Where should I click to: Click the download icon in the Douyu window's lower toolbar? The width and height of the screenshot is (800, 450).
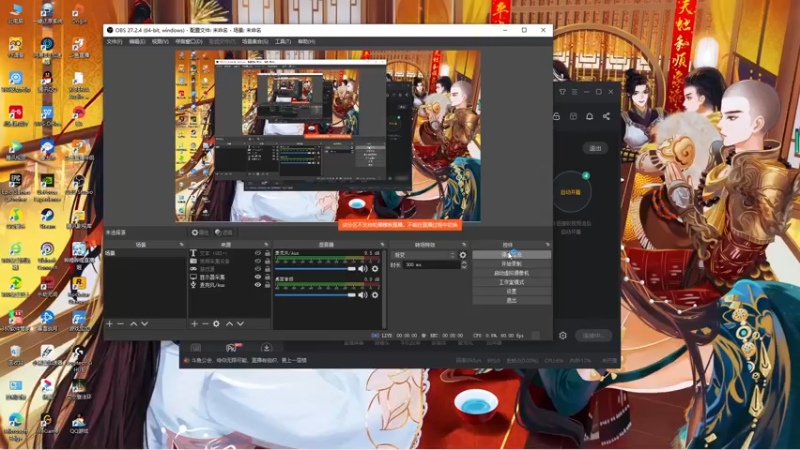266,348
